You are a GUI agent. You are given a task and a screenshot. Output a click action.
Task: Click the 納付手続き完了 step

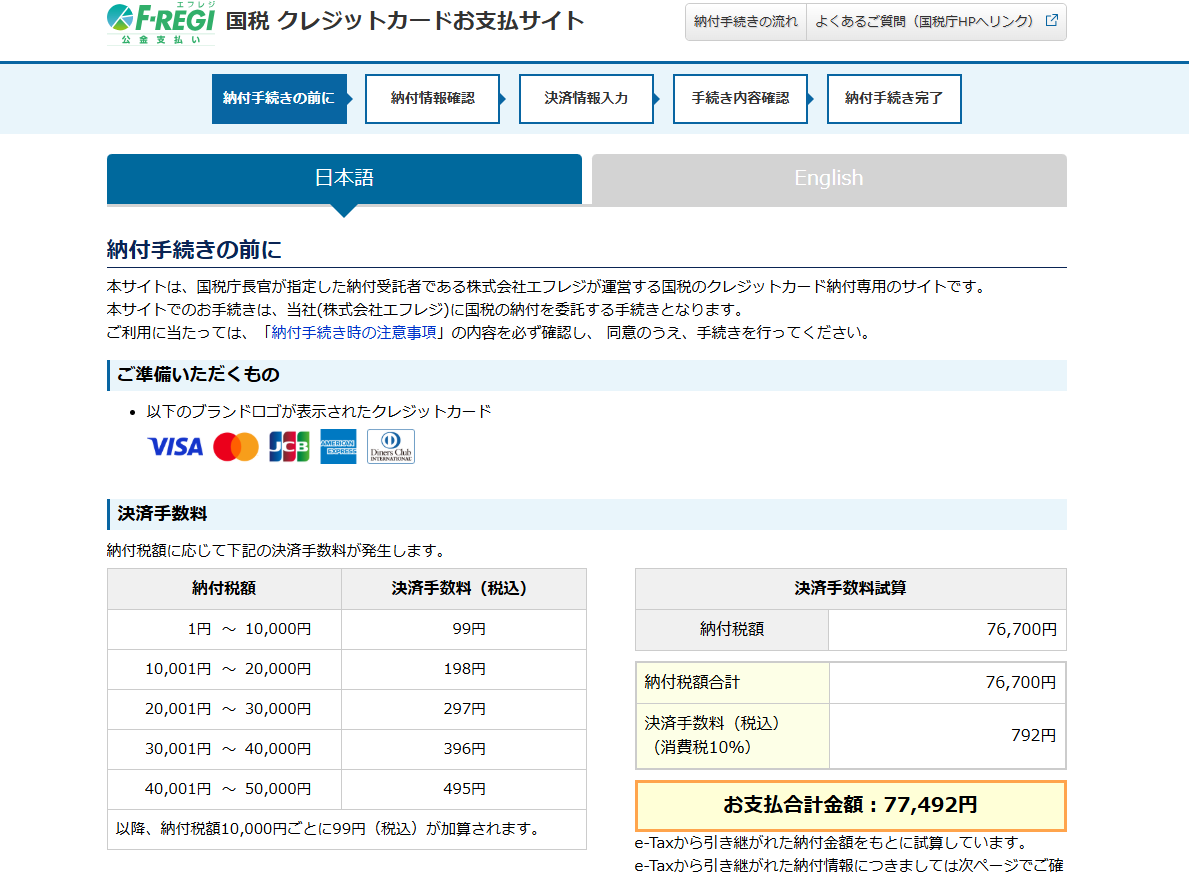[893, 98]
